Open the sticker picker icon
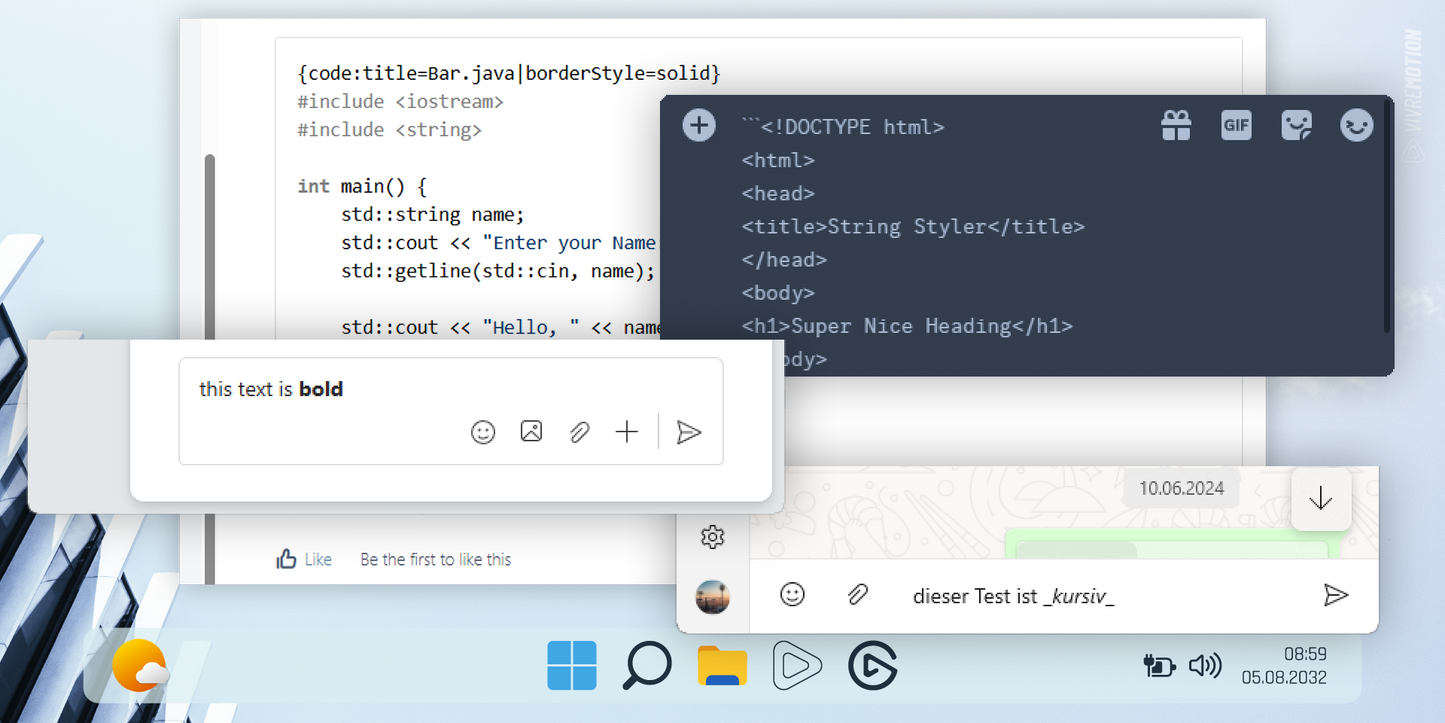Screen dimensions: 1445x723 pos(1296,126)
